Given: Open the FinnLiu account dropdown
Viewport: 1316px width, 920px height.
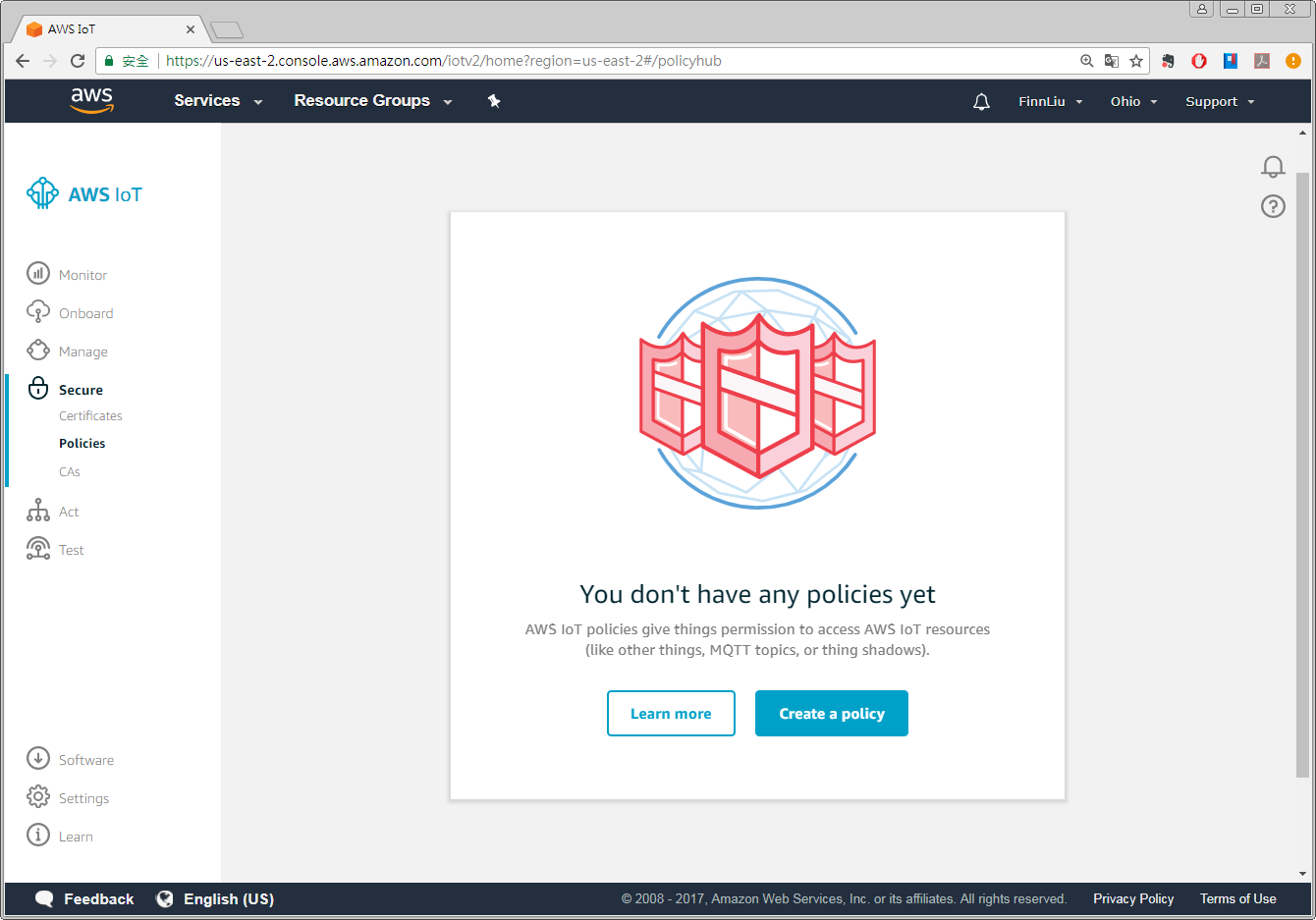Looking at the screenshot, I should pos(1050,102).
